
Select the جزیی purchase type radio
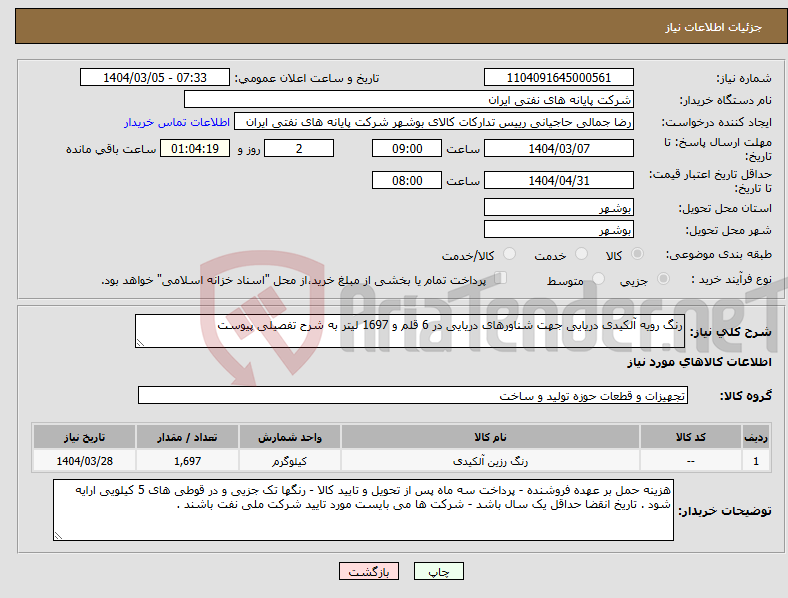pyautogui.click(x=663, y=278)
